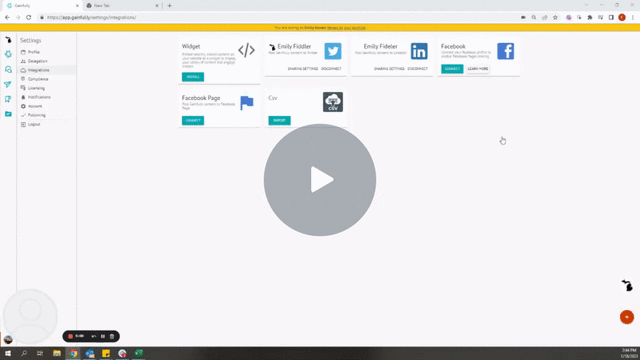
Task: Open the teal gear icon in left rail
Action: click(8, 54)
